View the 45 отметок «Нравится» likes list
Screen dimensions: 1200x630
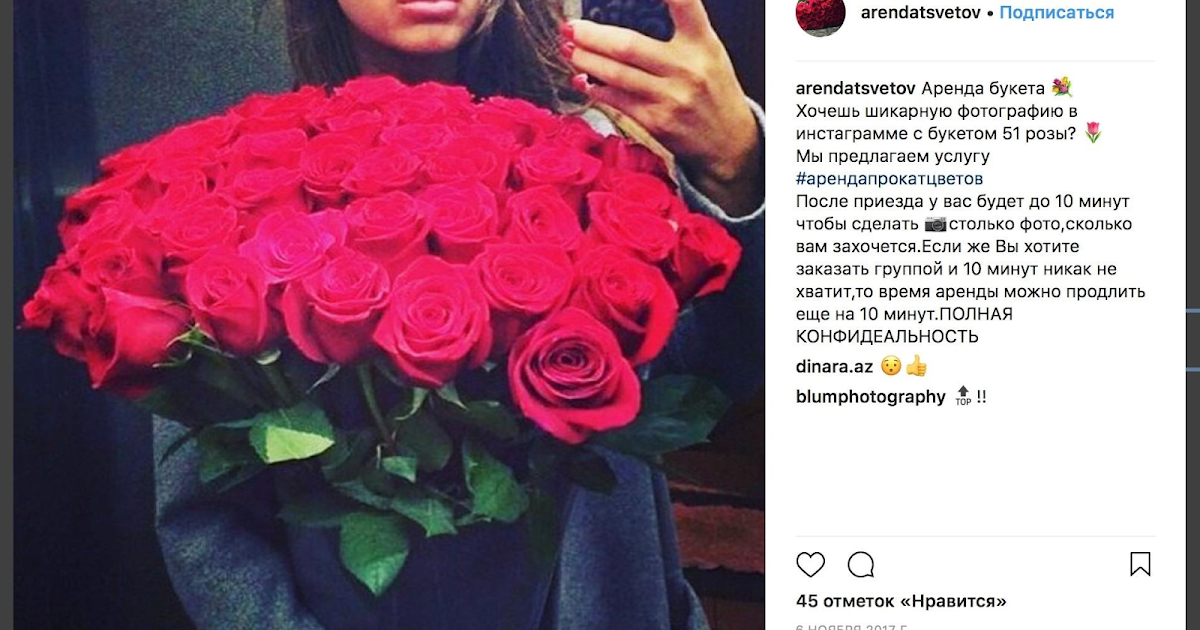[901, 601]
